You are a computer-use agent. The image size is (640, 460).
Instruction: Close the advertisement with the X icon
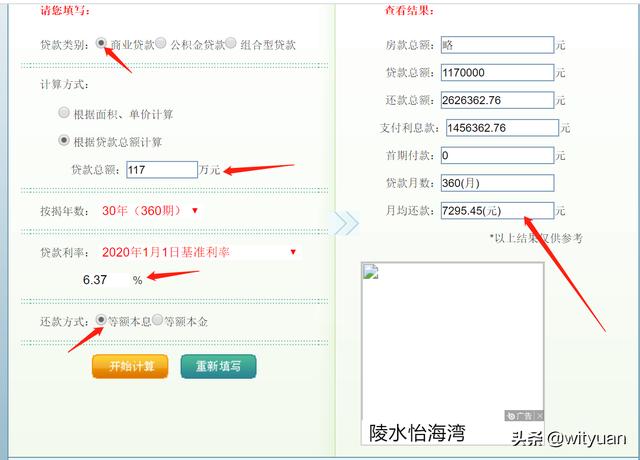point(539,415)
